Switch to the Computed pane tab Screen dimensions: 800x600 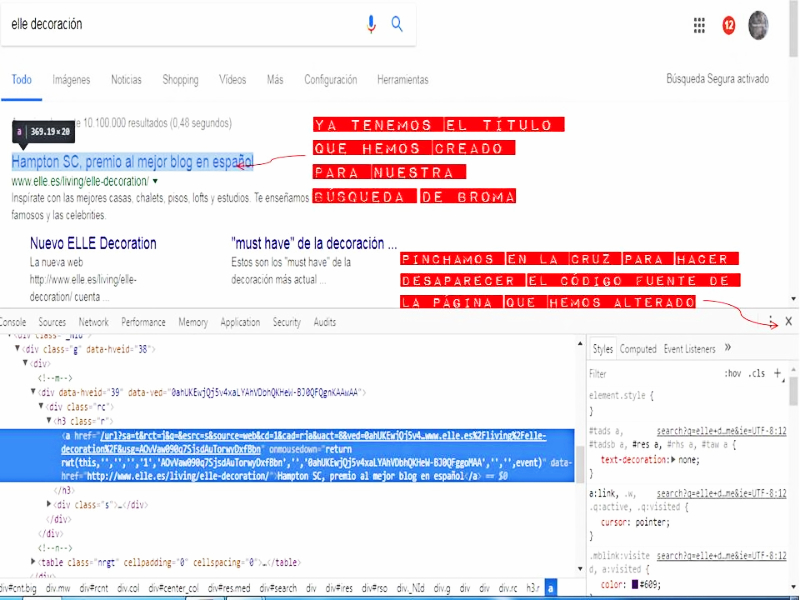[638, 349]
